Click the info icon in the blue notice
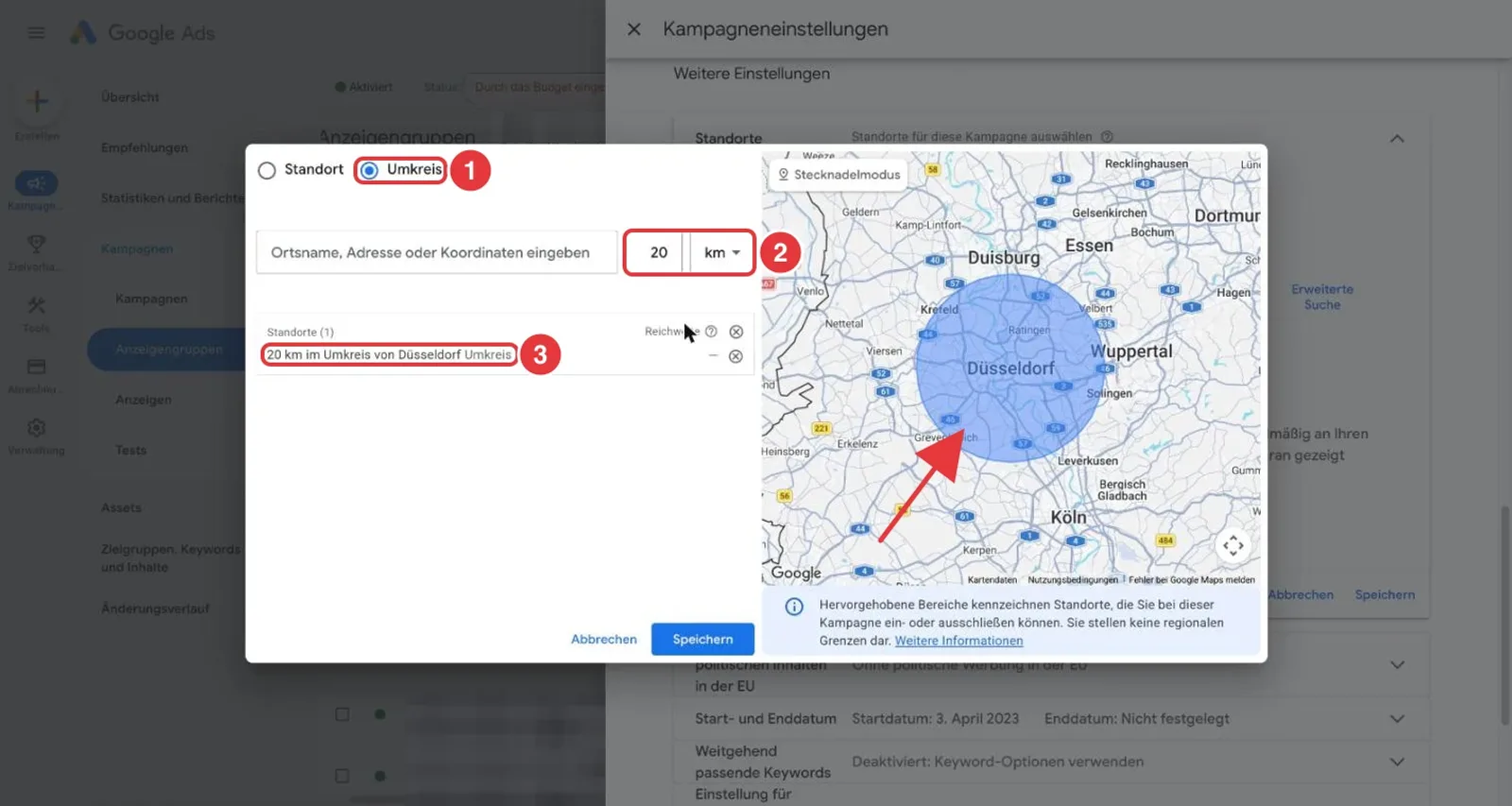The height and width of the screenshot is (806, 1512). [x=795, y=607]
